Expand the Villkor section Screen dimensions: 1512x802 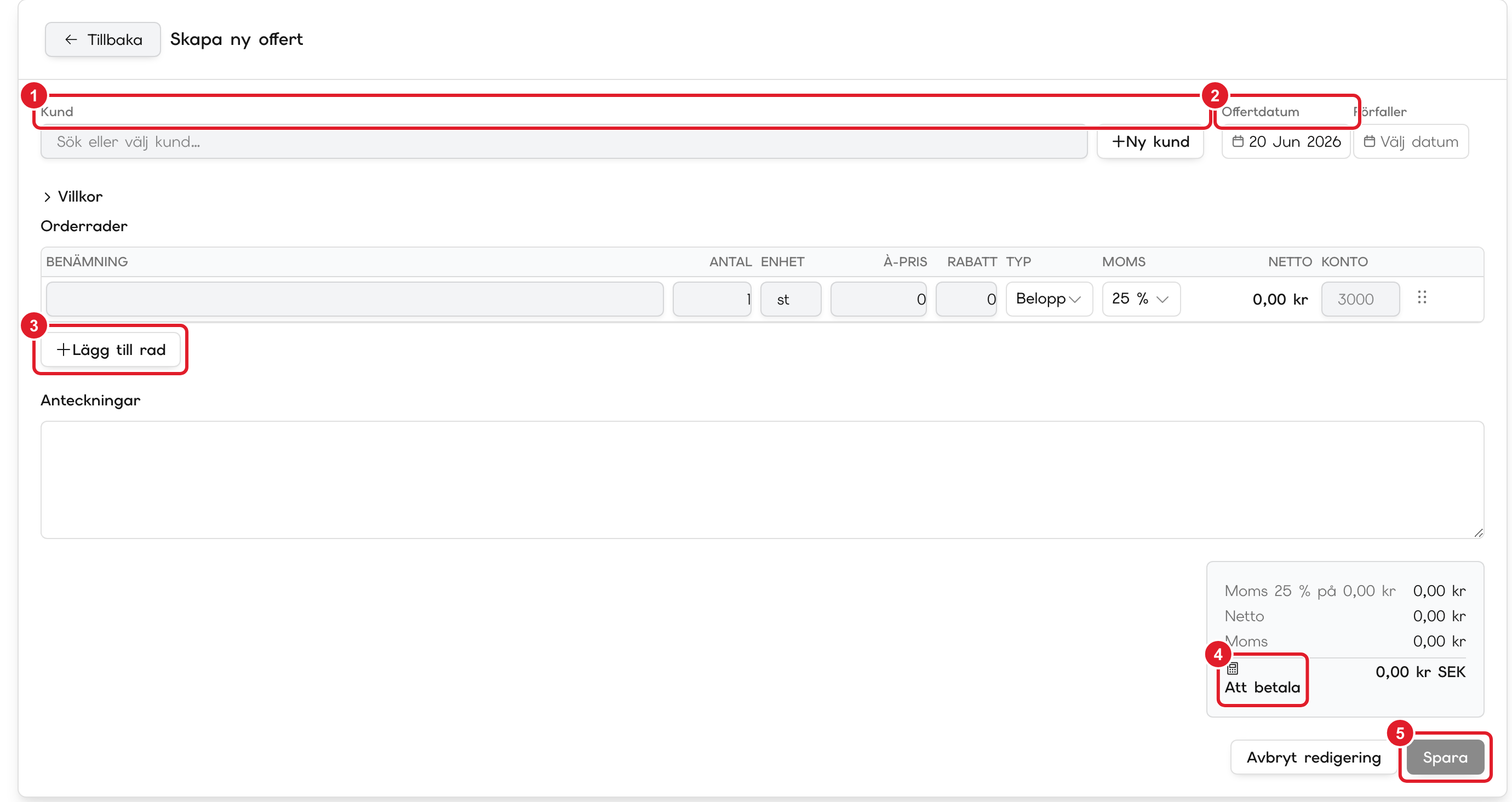(x=72, y=197)
